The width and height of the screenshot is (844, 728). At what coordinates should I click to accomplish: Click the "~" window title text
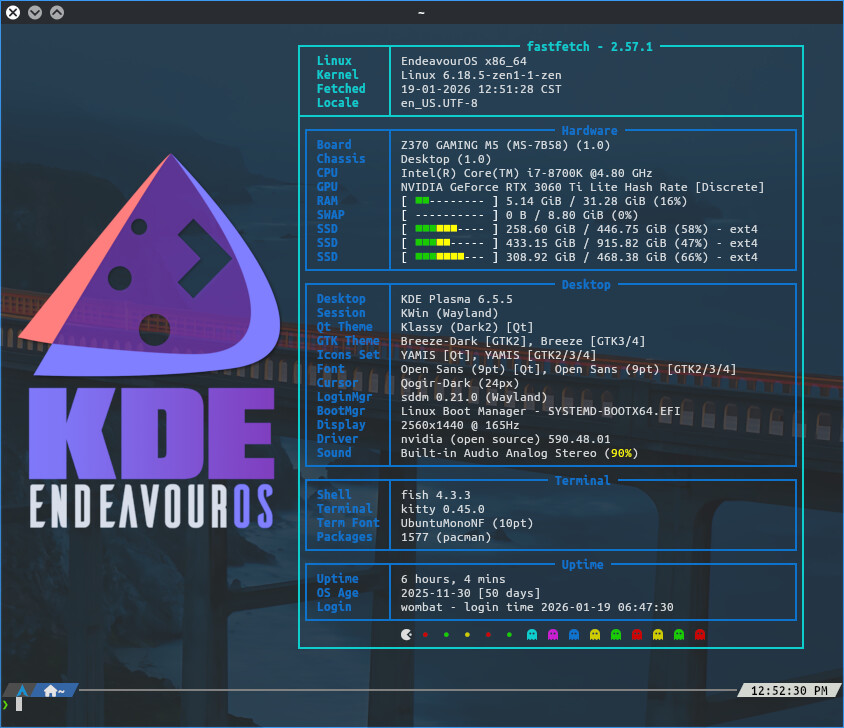click(422, 12)
